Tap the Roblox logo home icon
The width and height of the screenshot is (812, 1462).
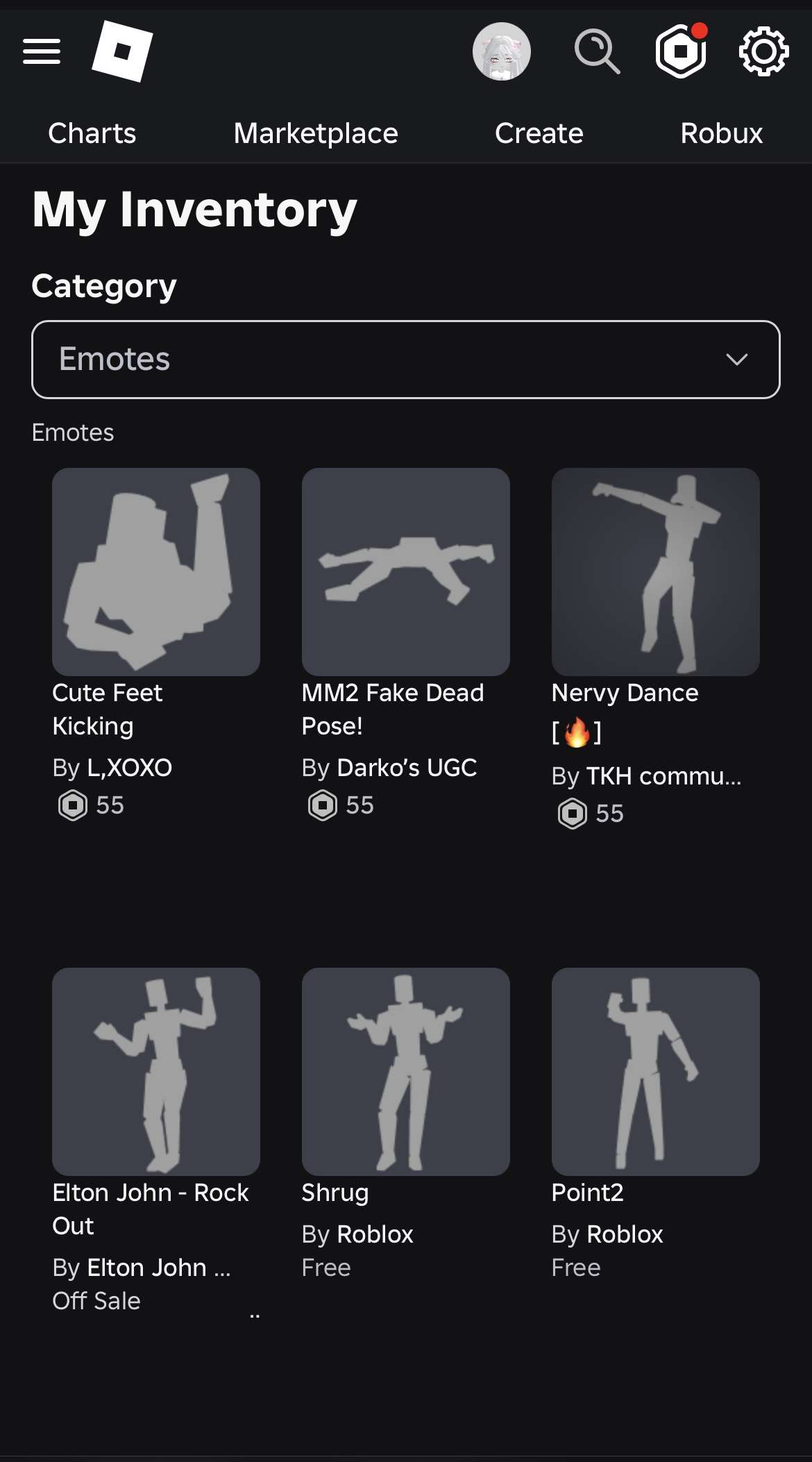pos(122,51)
